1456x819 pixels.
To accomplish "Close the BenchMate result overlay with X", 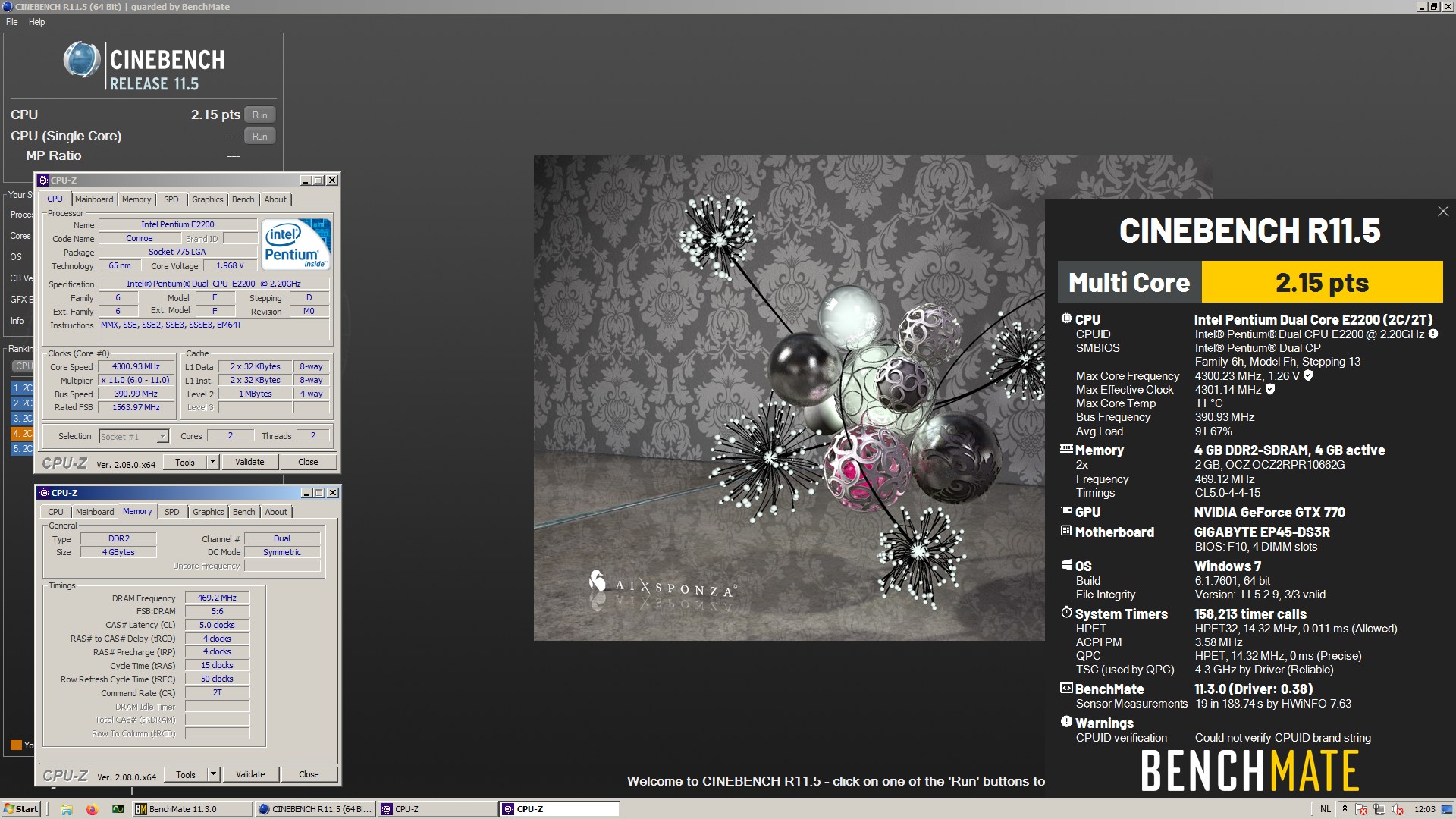I will (1442, 212).
